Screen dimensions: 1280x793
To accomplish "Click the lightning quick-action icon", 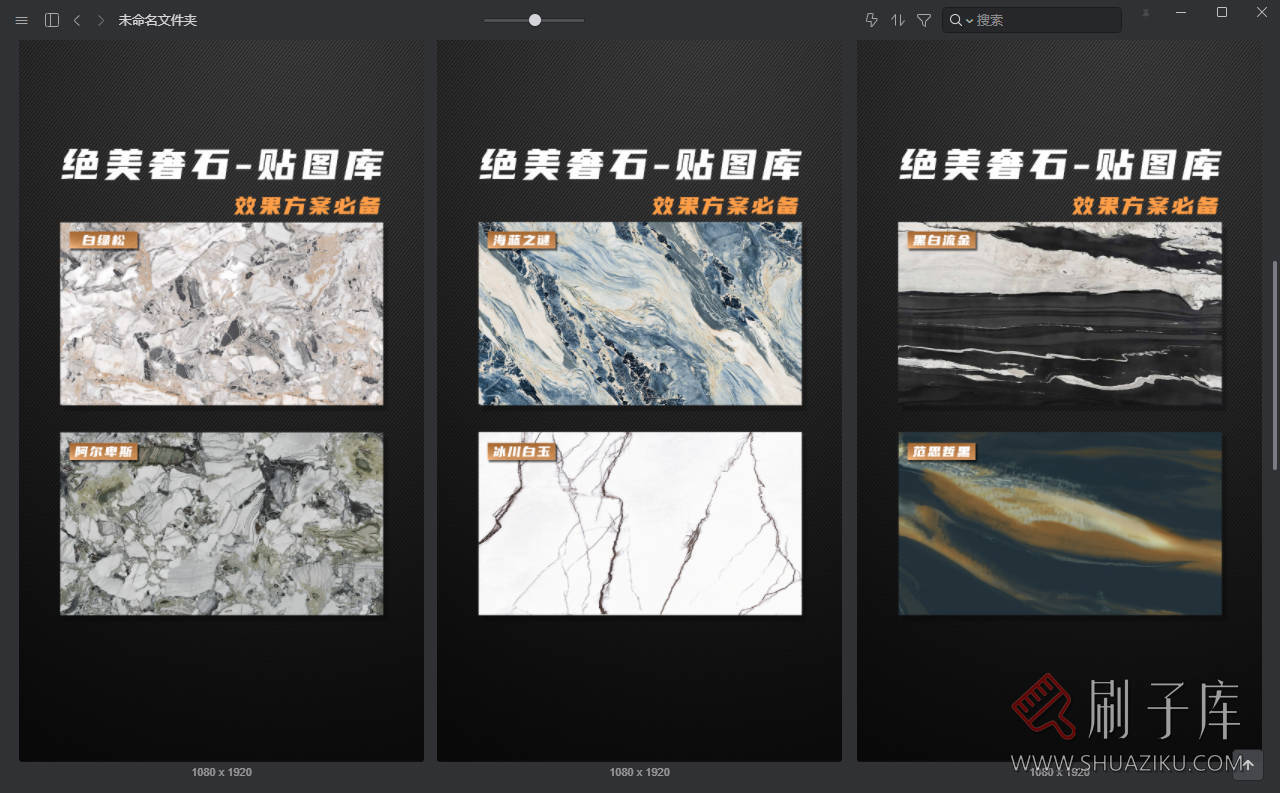I will pyautogui.click(x=871, y=19).
